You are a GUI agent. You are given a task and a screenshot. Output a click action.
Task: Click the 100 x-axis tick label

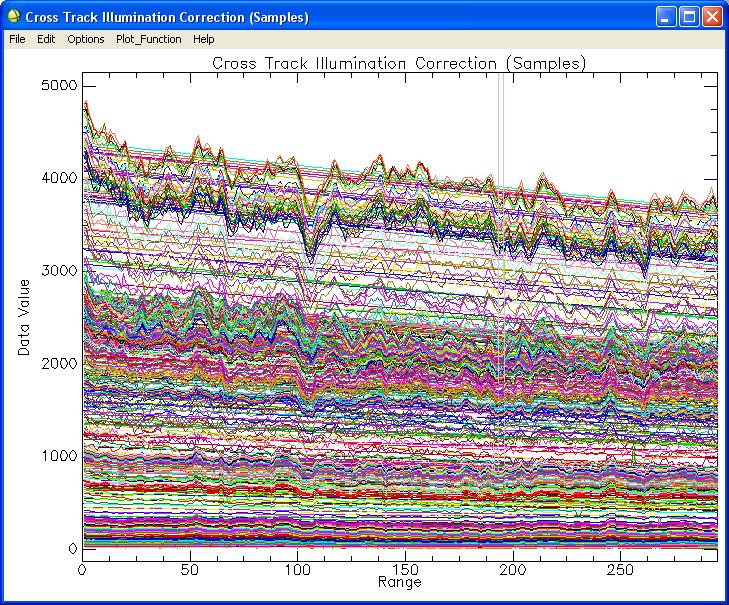(x=297, y=570)
